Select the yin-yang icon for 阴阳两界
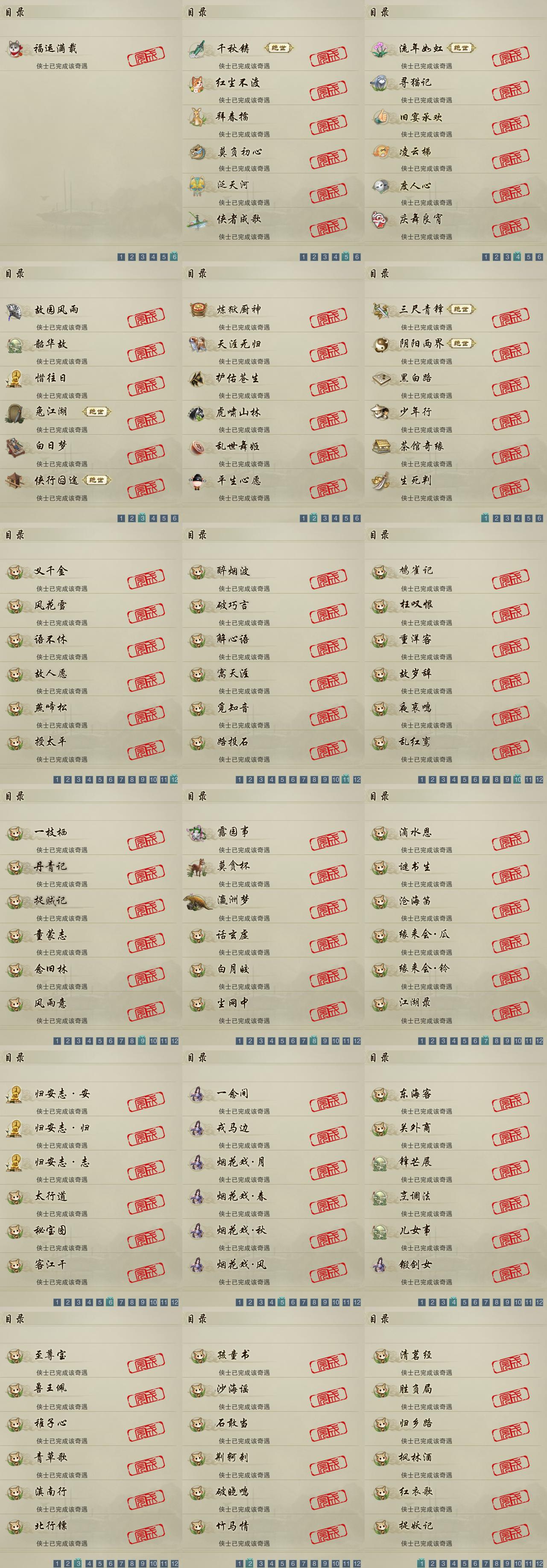Screen dimensions: 547x1568 [x=380, y=344]
